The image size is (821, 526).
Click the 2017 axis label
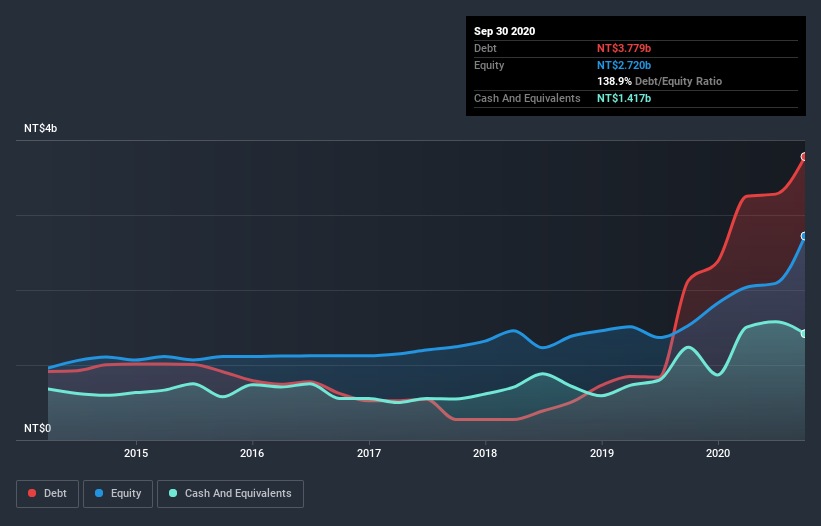click(x=369, y=453)
